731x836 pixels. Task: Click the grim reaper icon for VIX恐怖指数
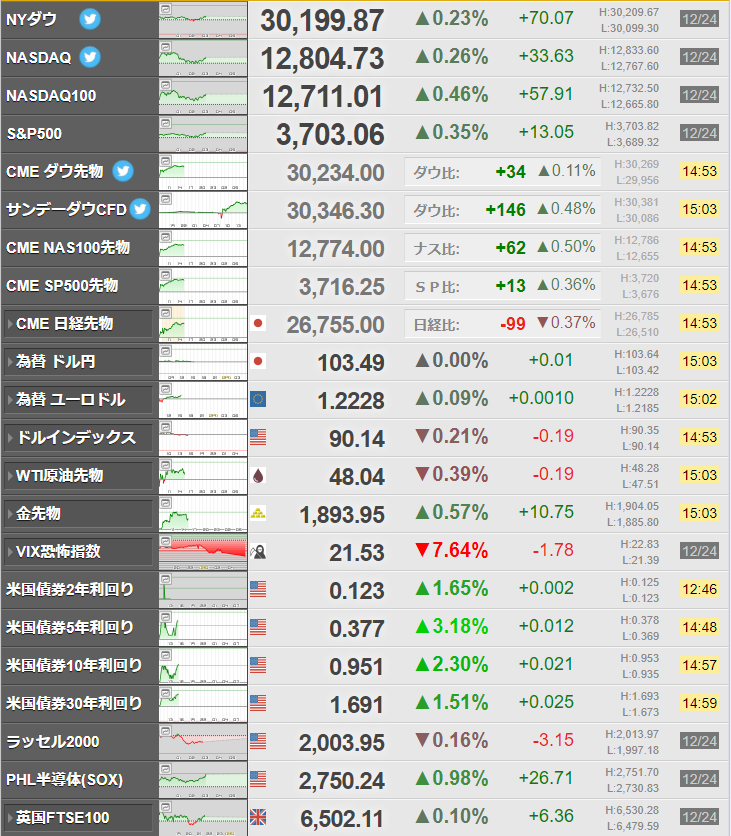(258, 551)
